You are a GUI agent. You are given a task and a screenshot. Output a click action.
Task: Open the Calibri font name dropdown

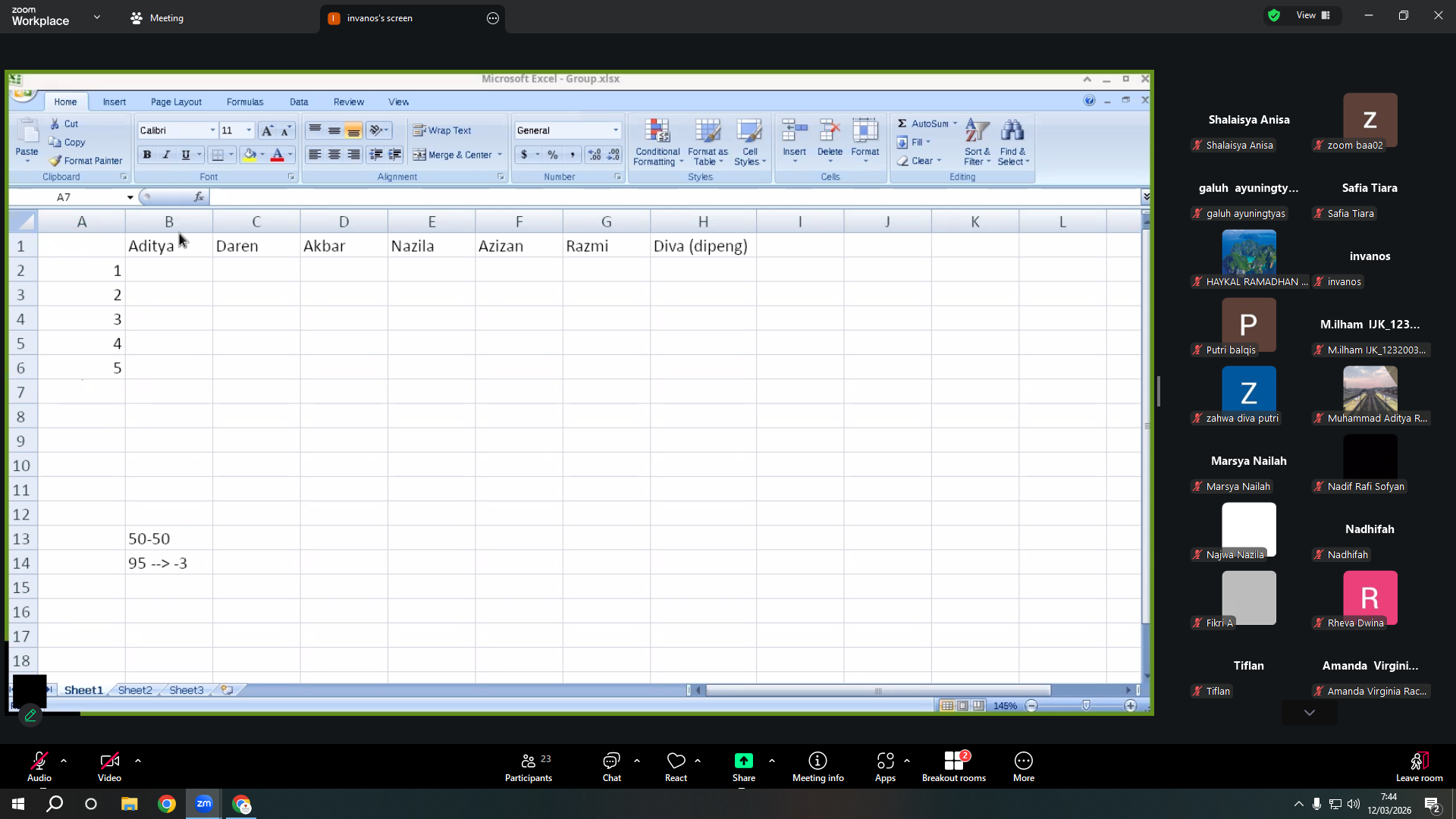pyautogui.click(x=212, y=130)
